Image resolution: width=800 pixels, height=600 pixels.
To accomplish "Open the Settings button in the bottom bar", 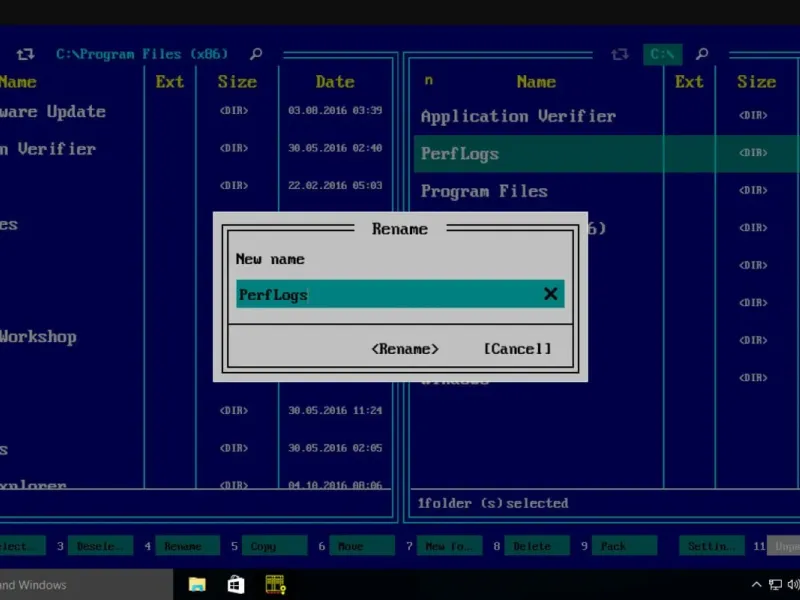I will point(712,546).
